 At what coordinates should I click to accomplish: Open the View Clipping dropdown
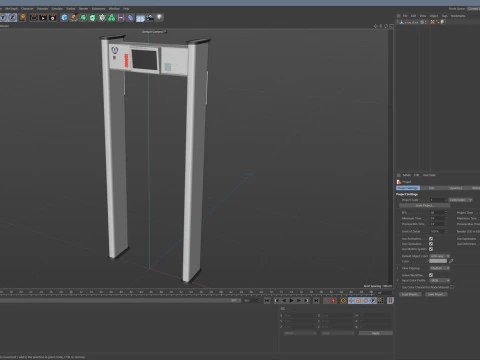point(440,268)
